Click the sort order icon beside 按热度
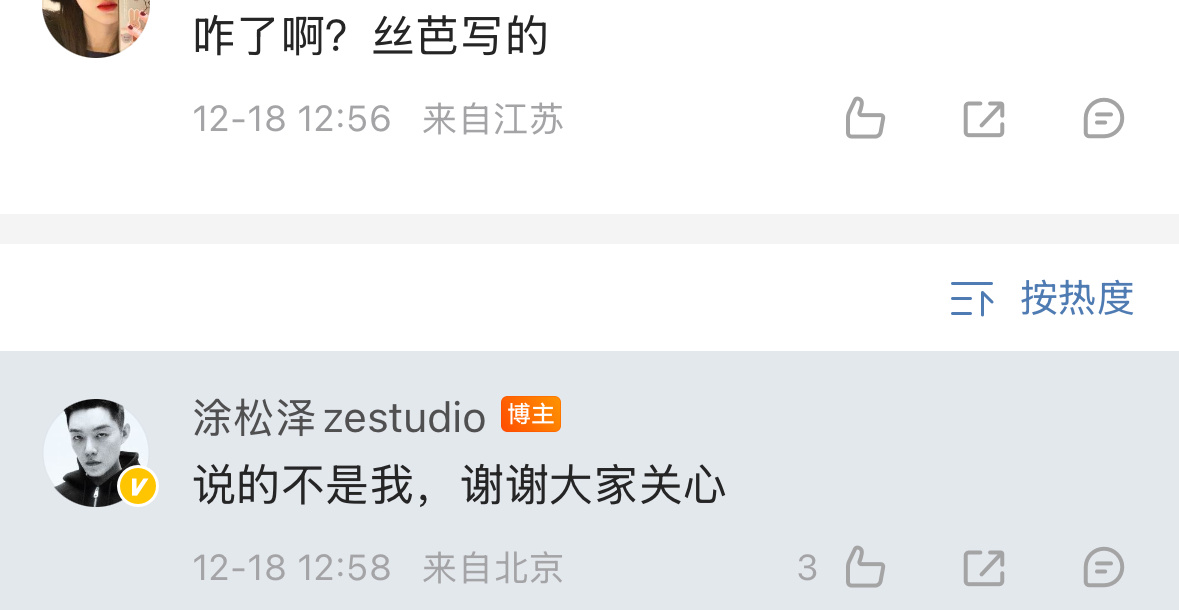The width and height of the screenshot is (1179, 610). (971, 299)
